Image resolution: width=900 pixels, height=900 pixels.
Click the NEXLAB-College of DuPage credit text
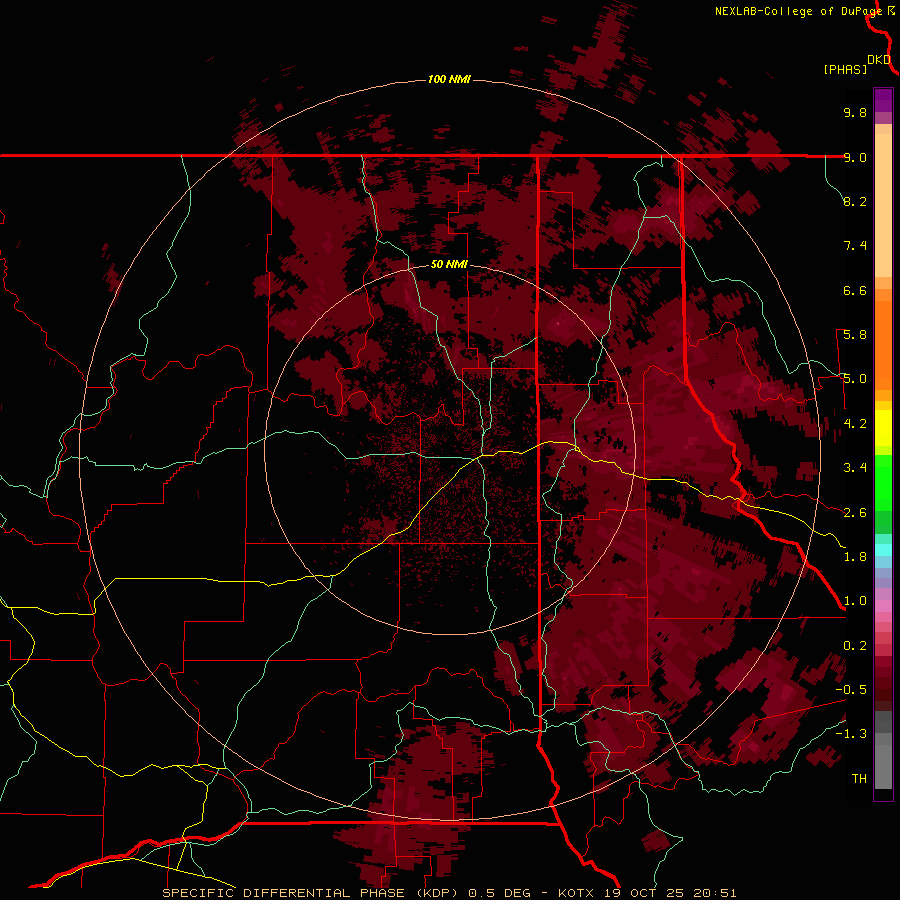799,11
